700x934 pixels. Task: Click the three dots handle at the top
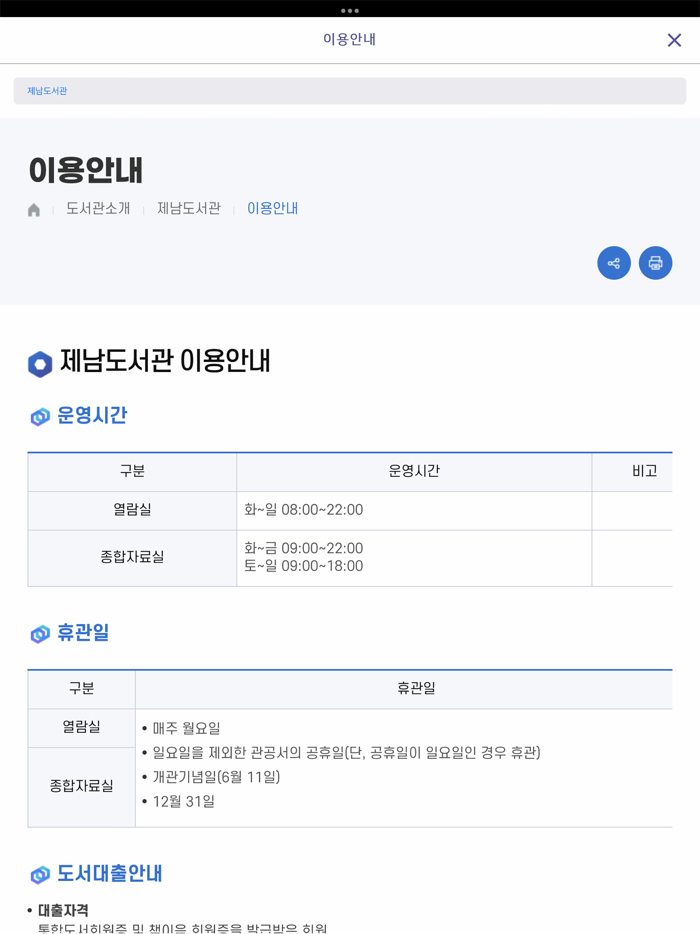click(x=350, y=11)
